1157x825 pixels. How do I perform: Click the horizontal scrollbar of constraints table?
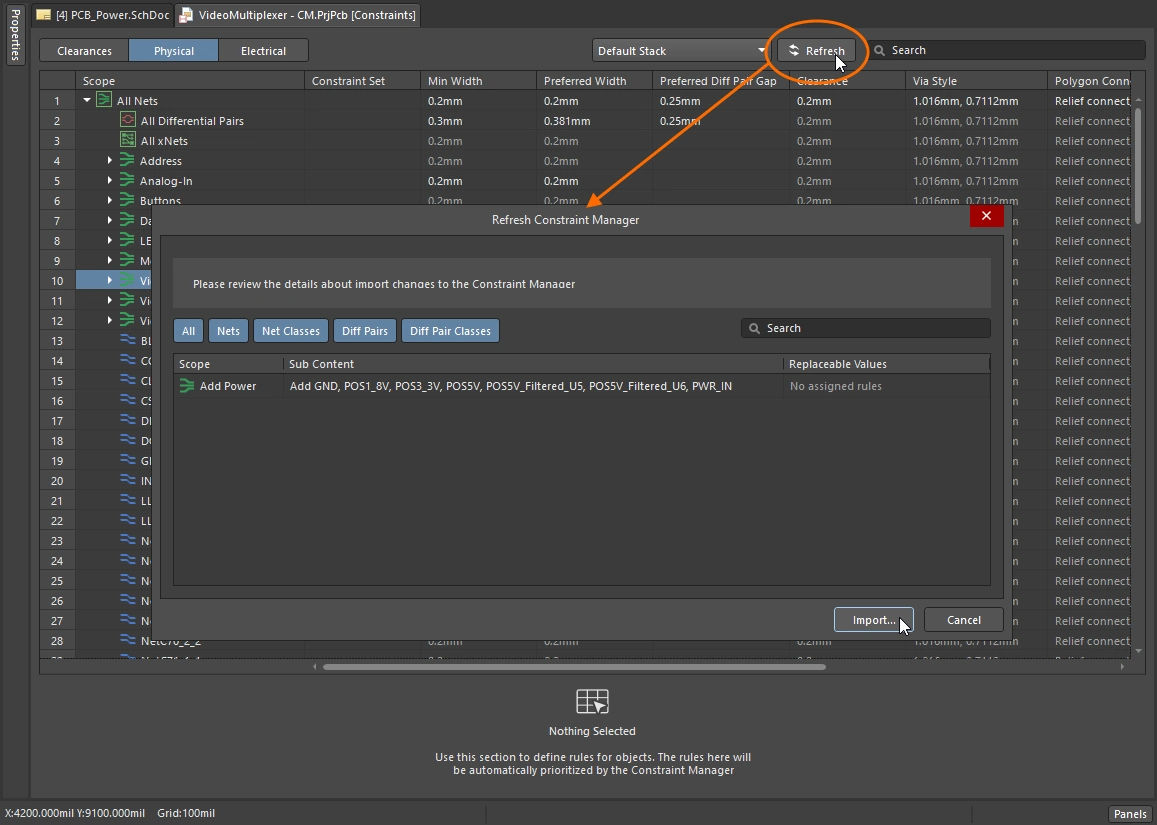574,667
